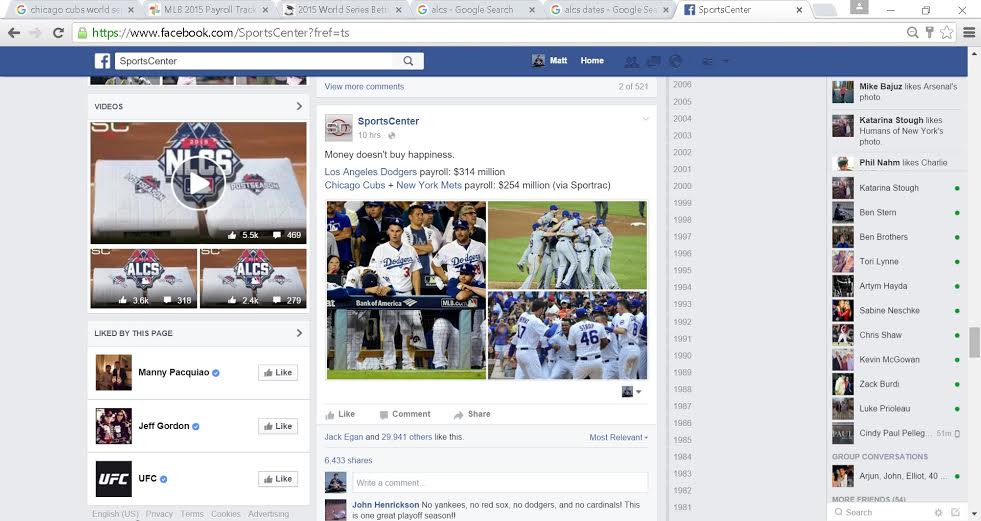The image size is (981, 521).
Task: Open ALCS video thumbnail with 2.4k likes
Action: pos(253,278)
